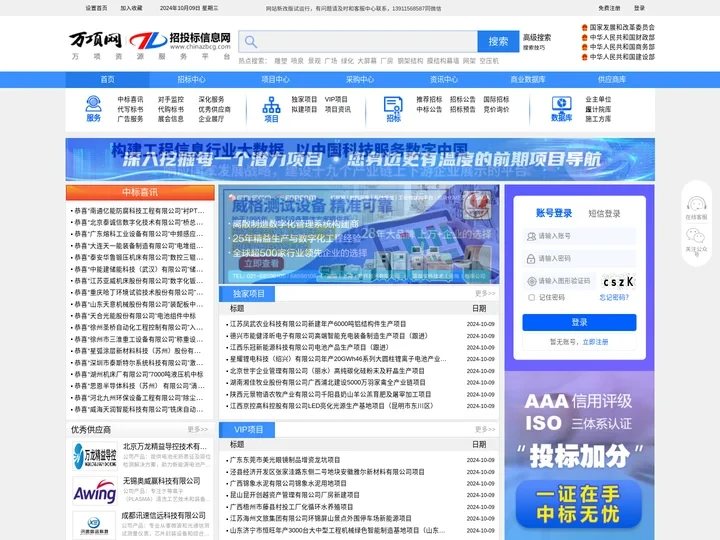Open 资讯中心 in the navigation bar
The width and height of the screenshot is (720, 540).
444,79
